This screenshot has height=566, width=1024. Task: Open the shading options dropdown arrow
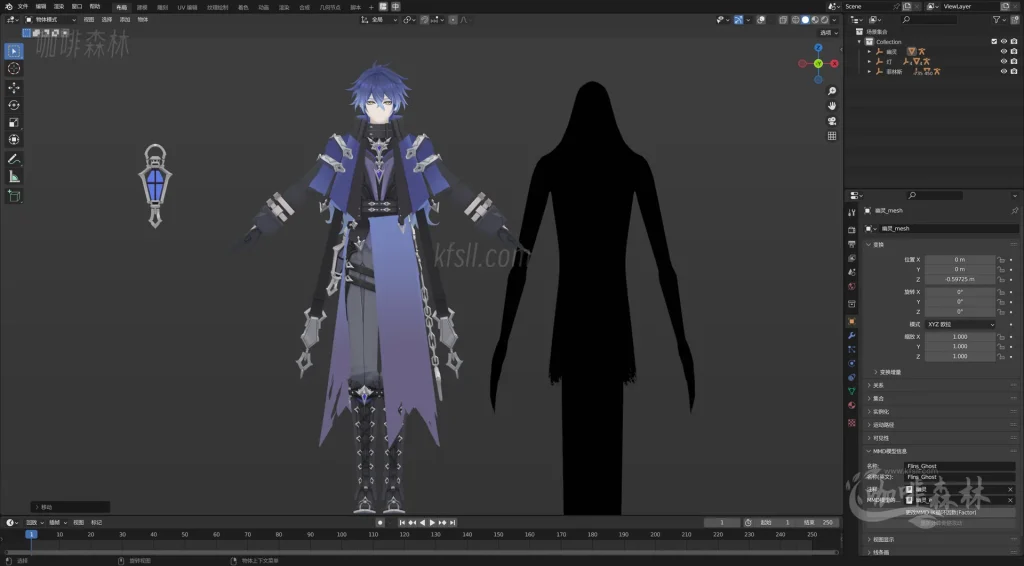pos(834,20)
